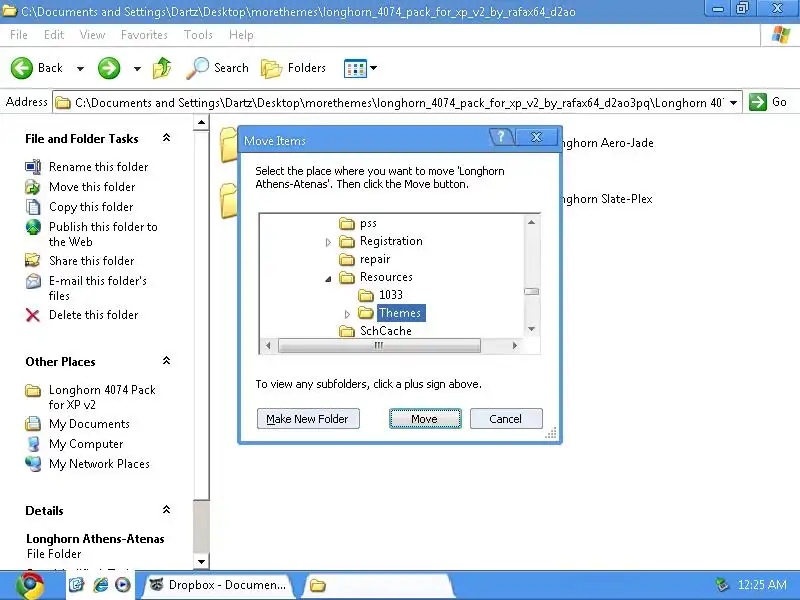The image size is (800, 600).
Task: Toggle the Folders pane button
Action: point(293,68)
